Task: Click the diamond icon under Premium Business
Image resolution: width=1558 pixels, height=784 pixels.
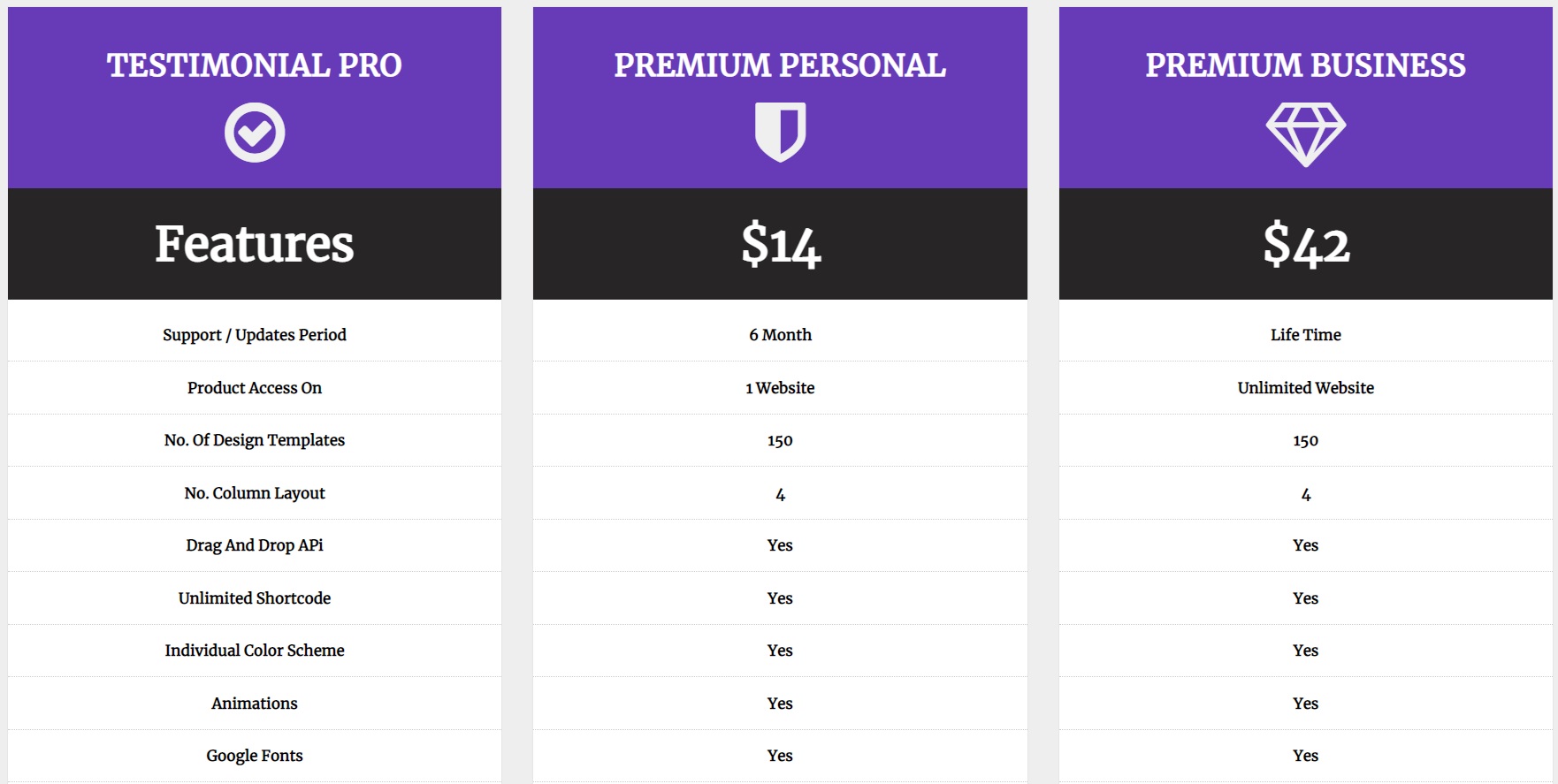Action: click(1305, 134)
